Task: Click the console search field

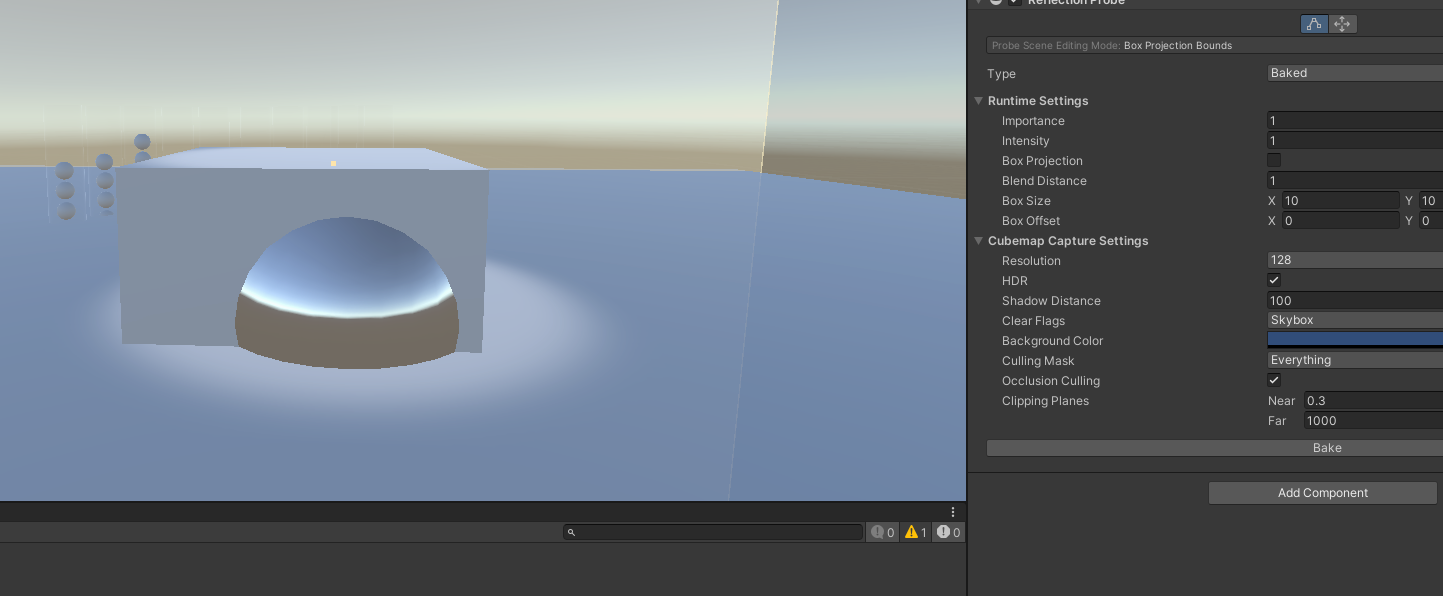Action: pyautogui.click(x=712, y=532)
